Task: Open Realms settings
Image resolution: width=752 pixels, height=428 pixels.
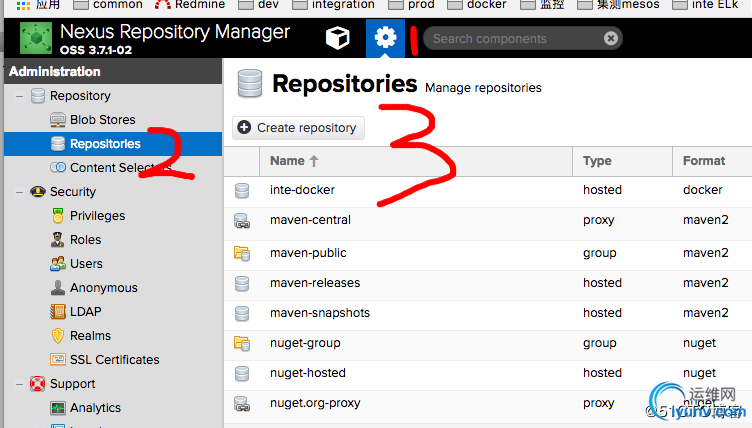Action: 90,335
